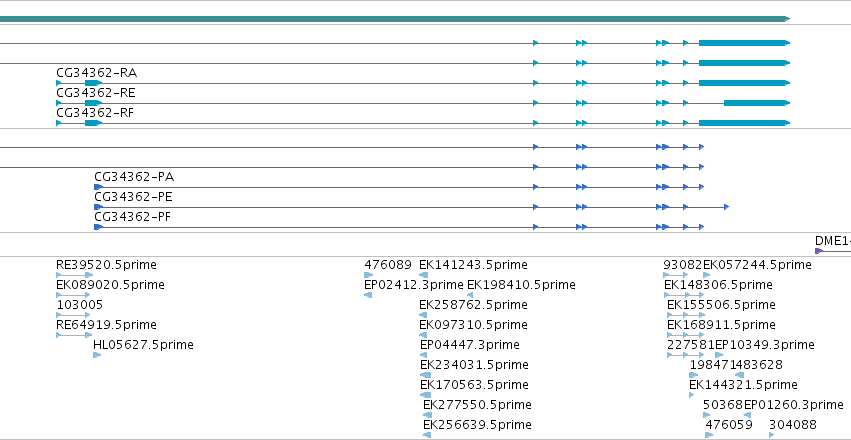Viewport: 851px width, 440px height.
Task: Select the CG34362-RA transcript label
Action: [x=97, y=73]
